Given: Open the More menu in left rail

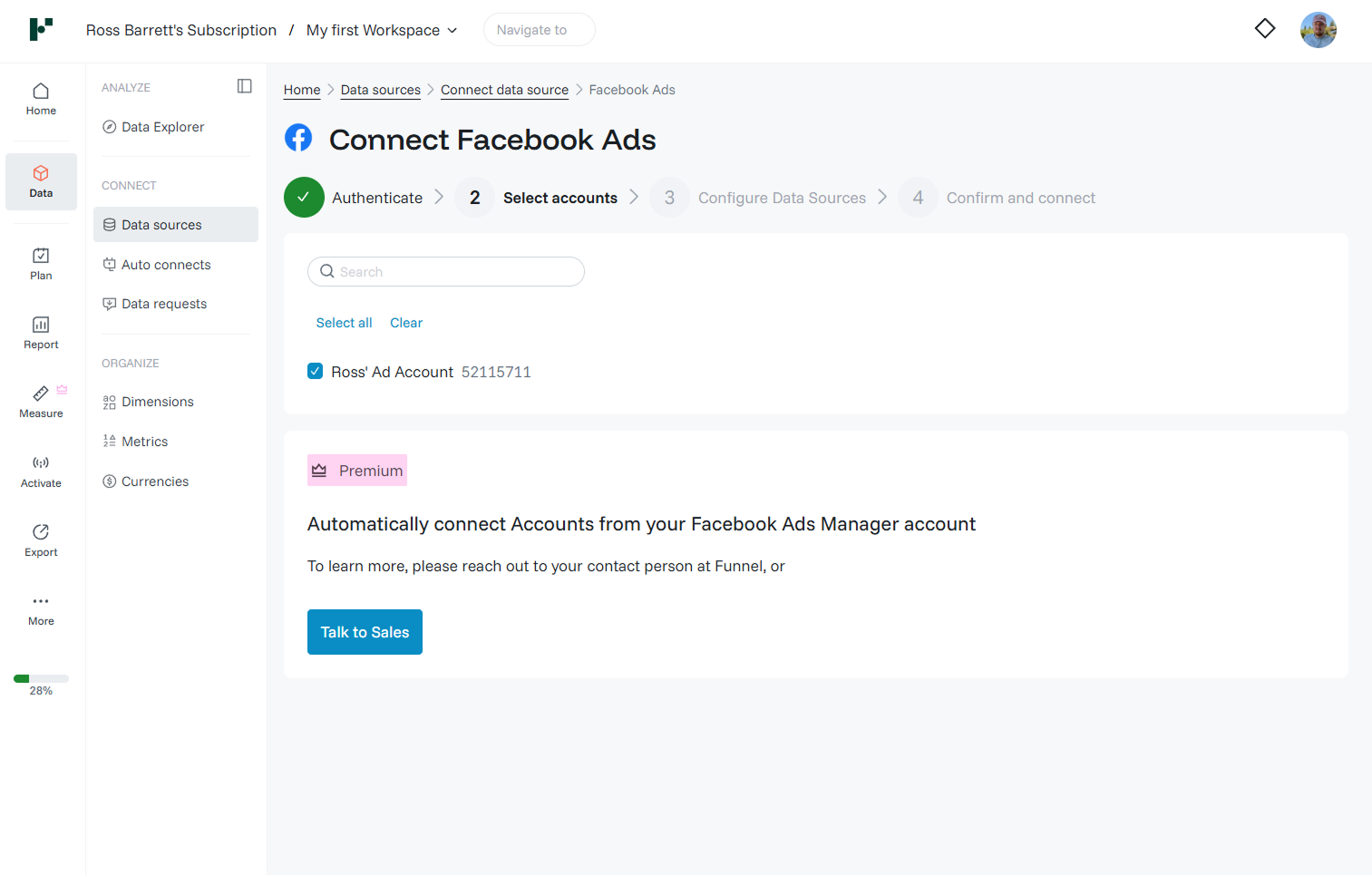Looking at the screenshot, I should [x=41, y=610].
